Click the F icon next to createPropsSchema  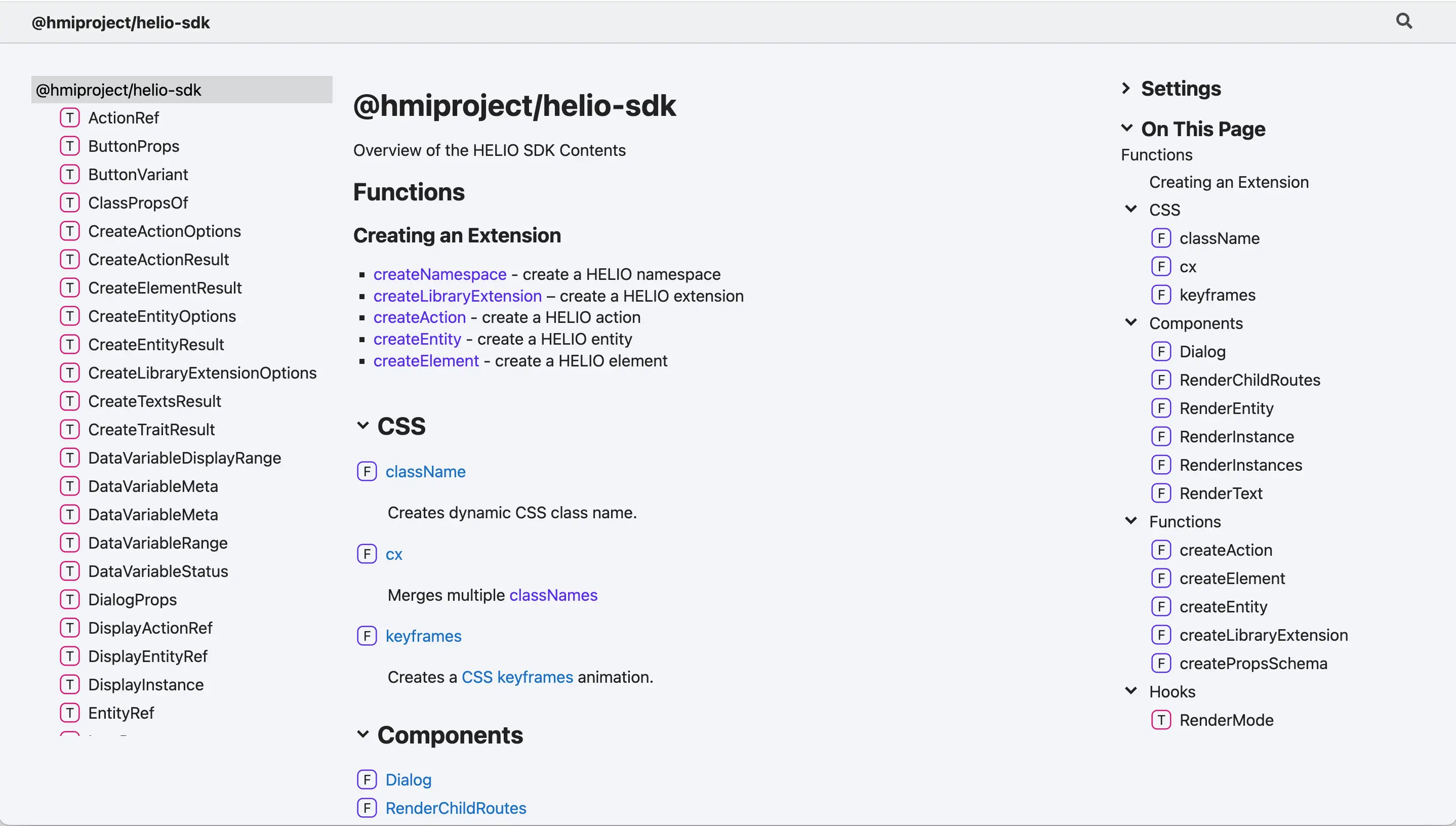pyautogui.click(x=1161, y=663)
